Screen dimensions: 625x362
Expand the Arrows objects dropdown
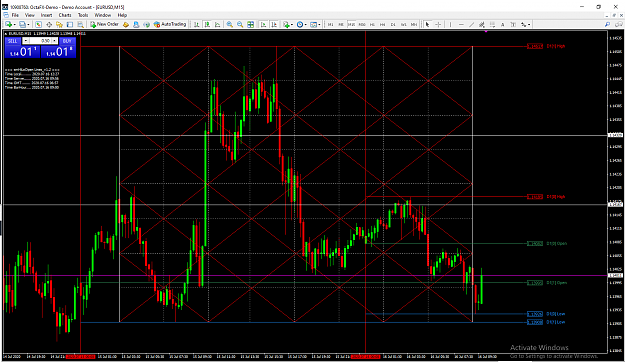[x=529, y=25]
